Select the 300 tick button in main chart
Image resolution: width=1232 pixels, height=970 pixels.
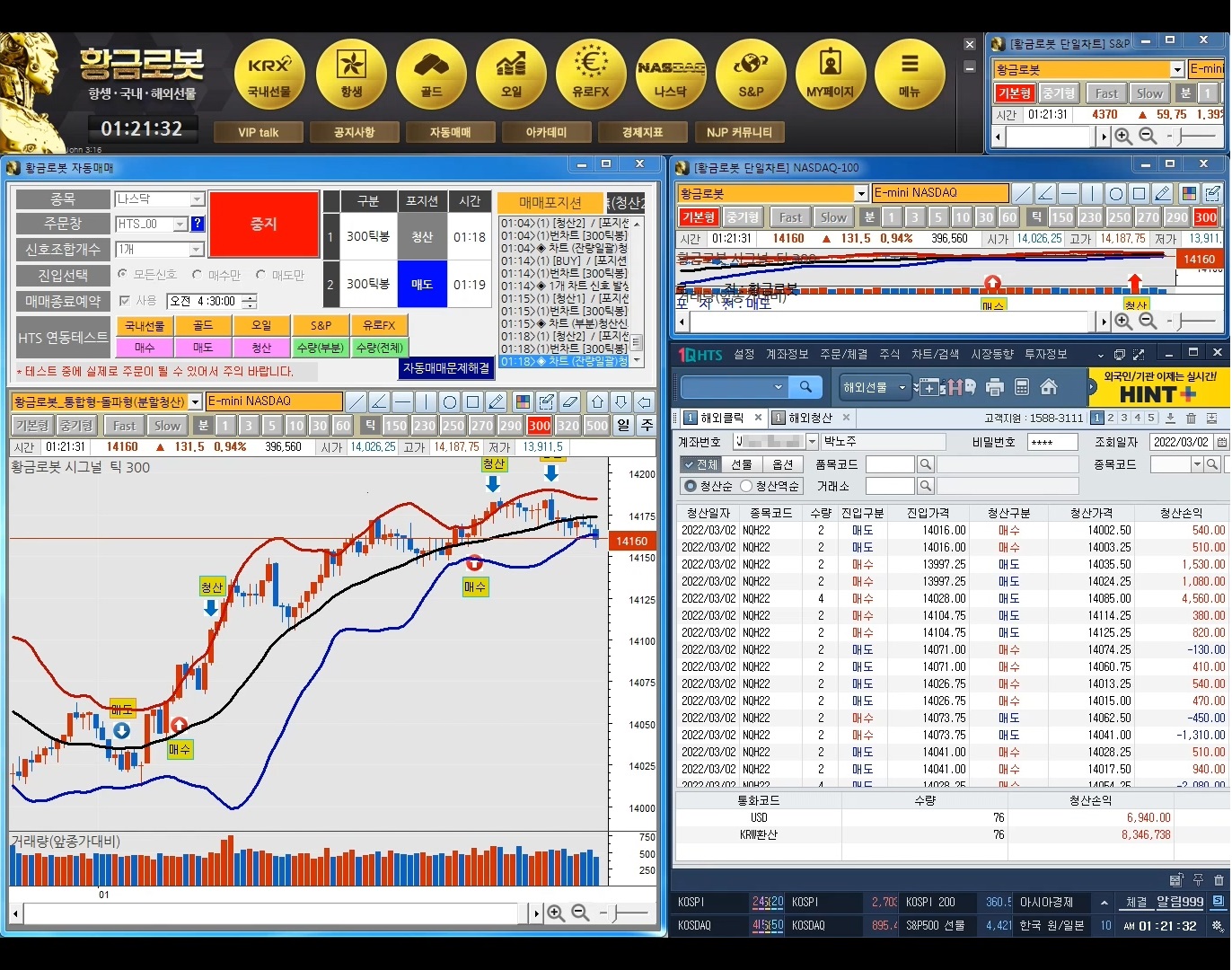click(540, 426)
